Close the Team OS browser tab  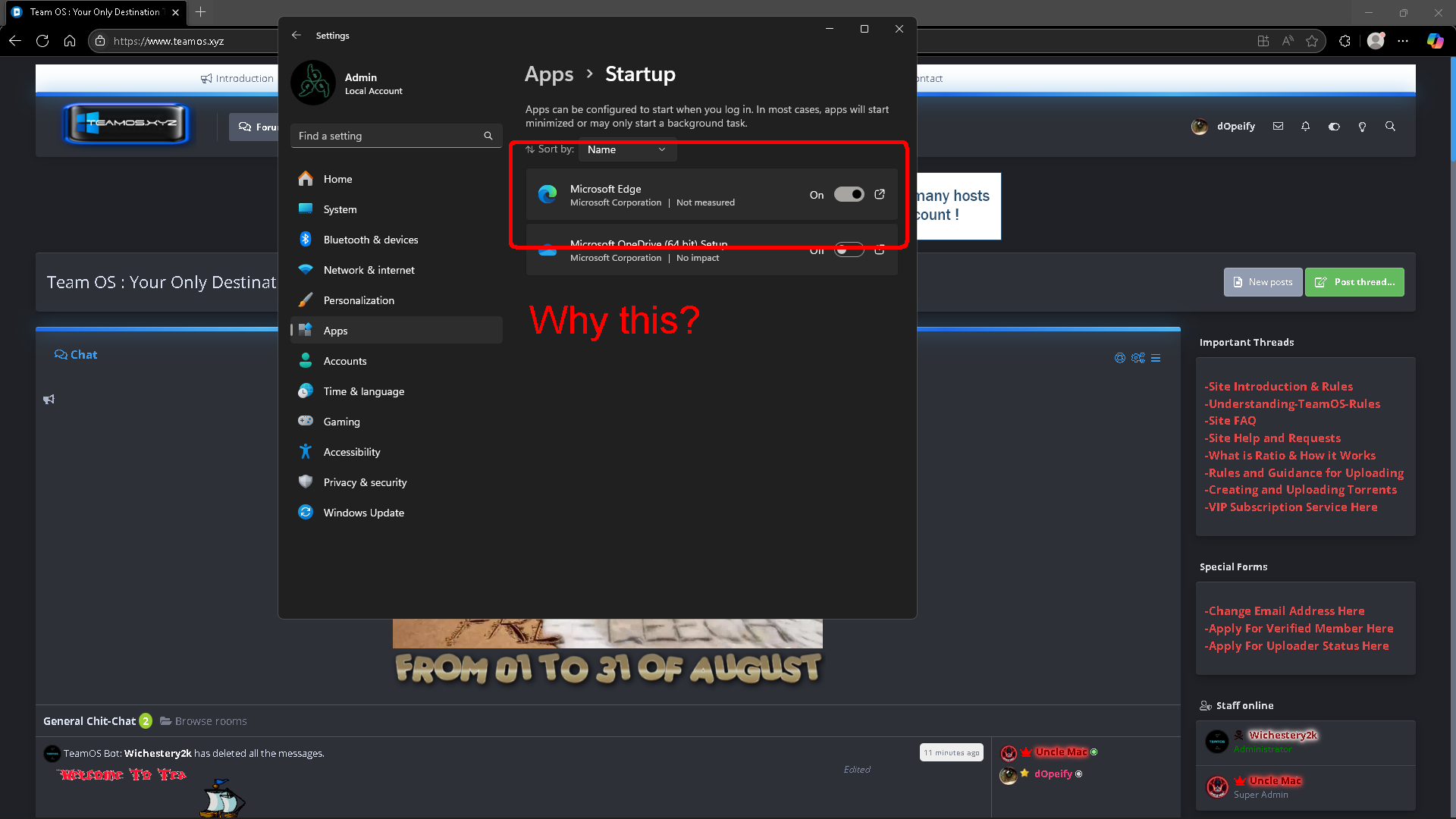click(x=176, y=12)
